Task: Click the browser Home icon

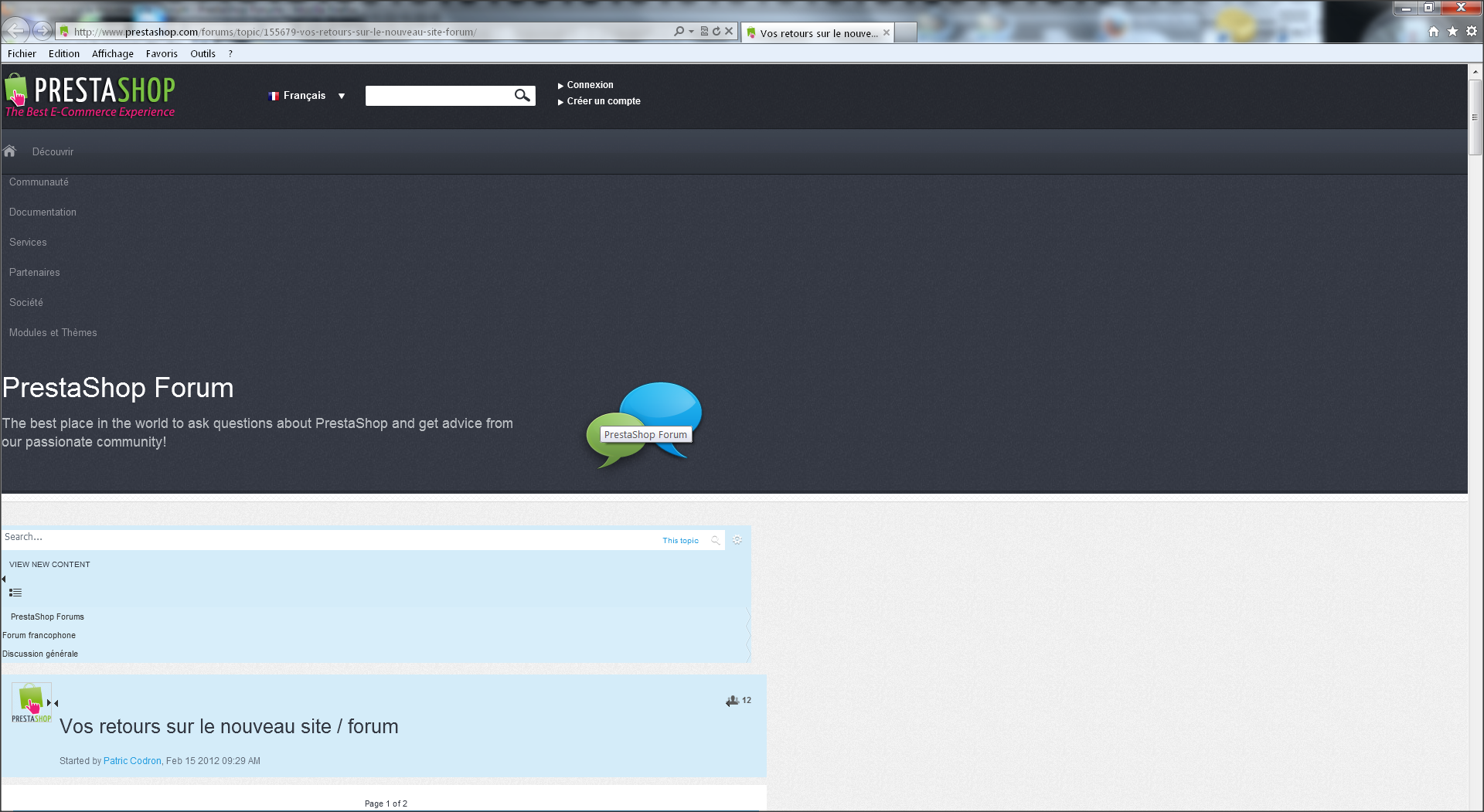Action: pos(1434,32)
